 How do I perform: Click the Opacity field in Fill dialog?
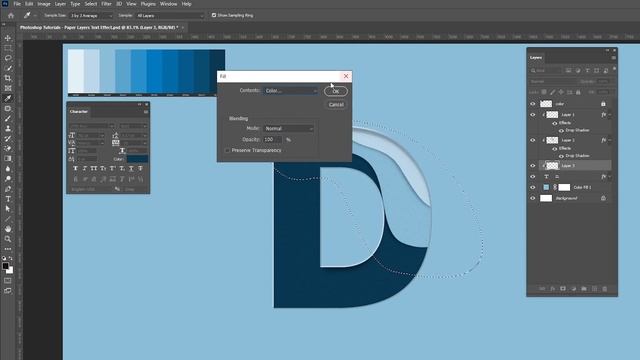coord(272,139)
